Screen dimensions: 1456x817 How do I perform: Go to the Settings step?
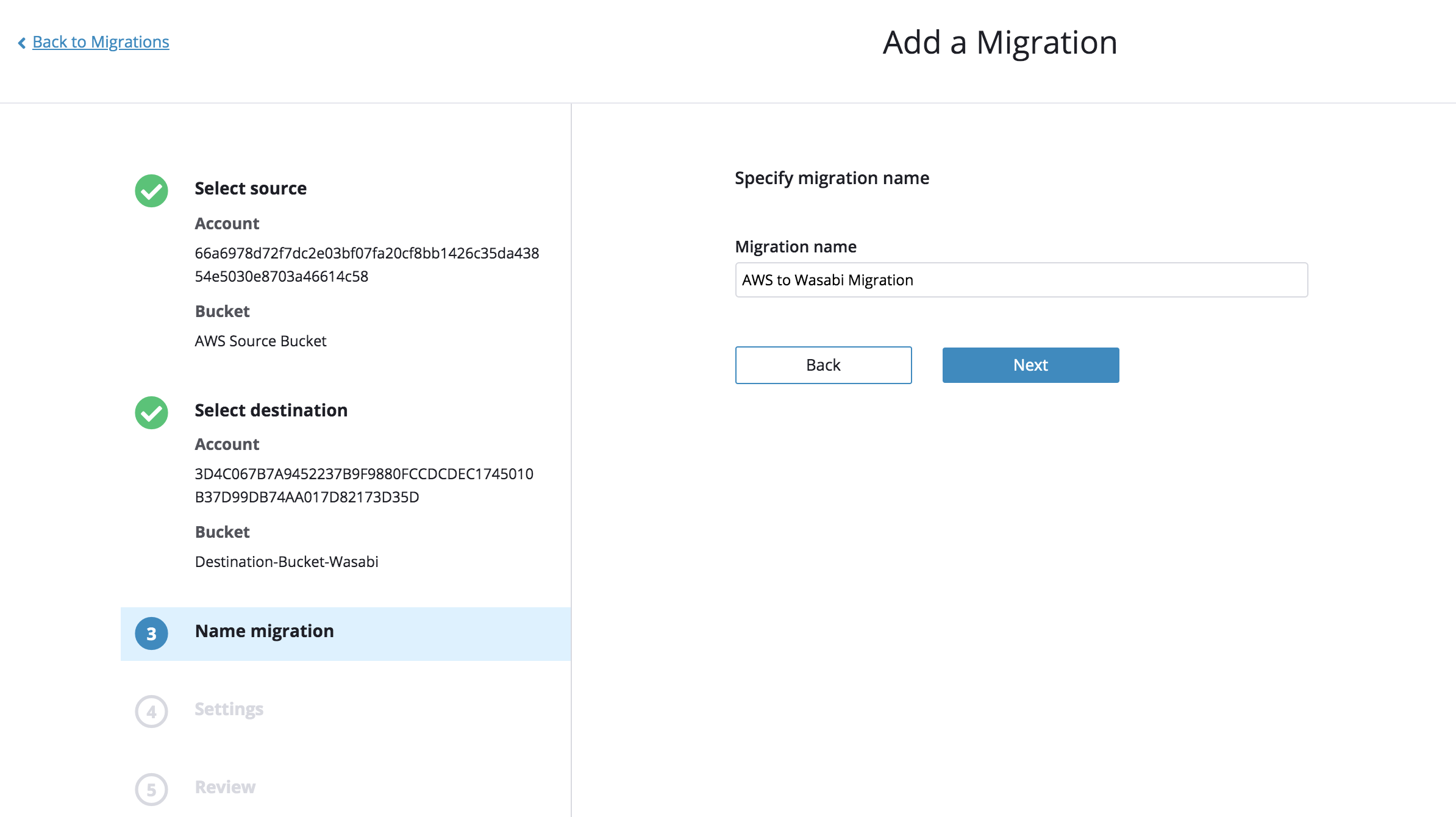tap(229, 709)
